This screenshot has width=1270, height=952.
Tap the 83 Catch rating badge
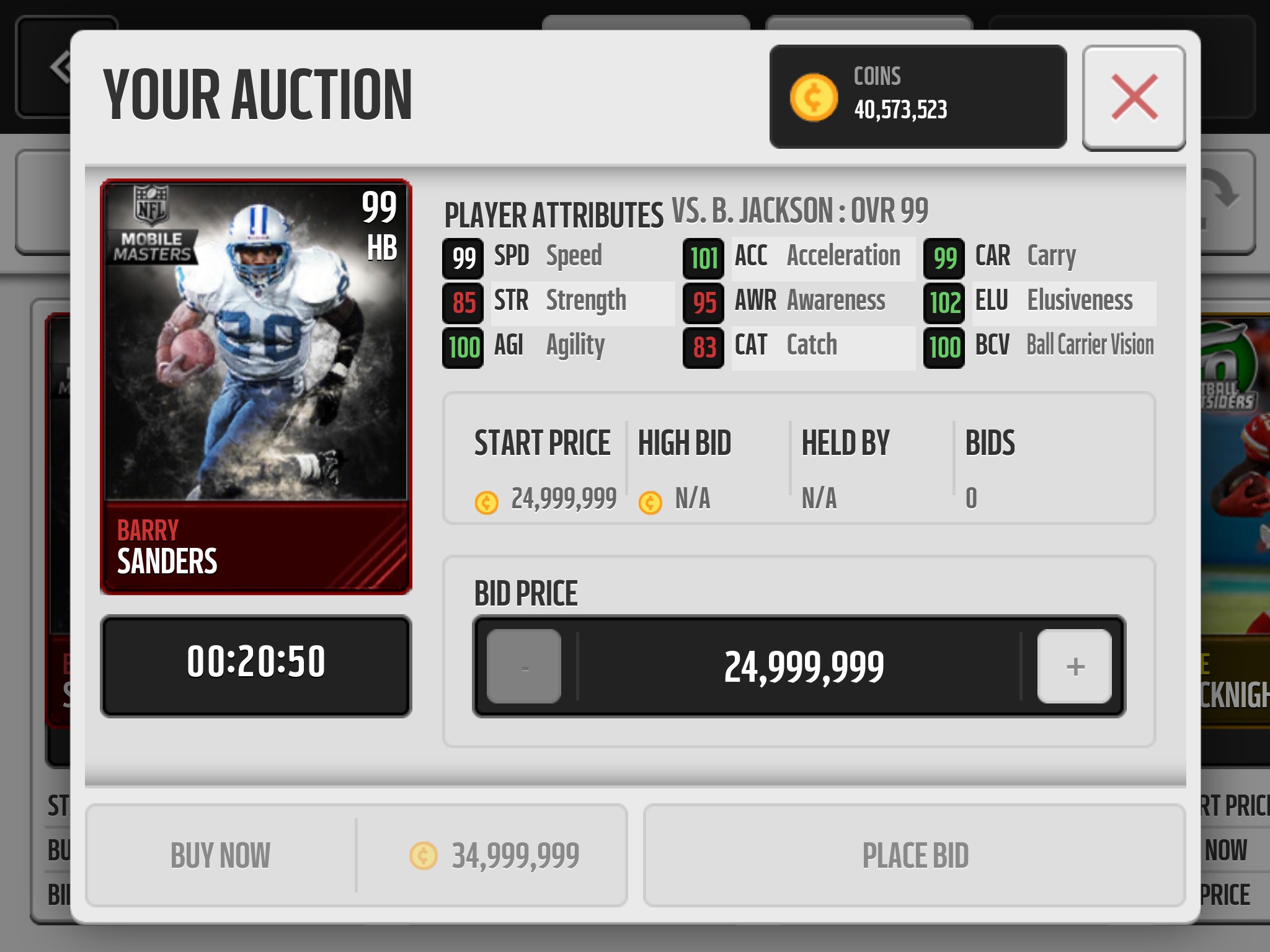point(704,348)
